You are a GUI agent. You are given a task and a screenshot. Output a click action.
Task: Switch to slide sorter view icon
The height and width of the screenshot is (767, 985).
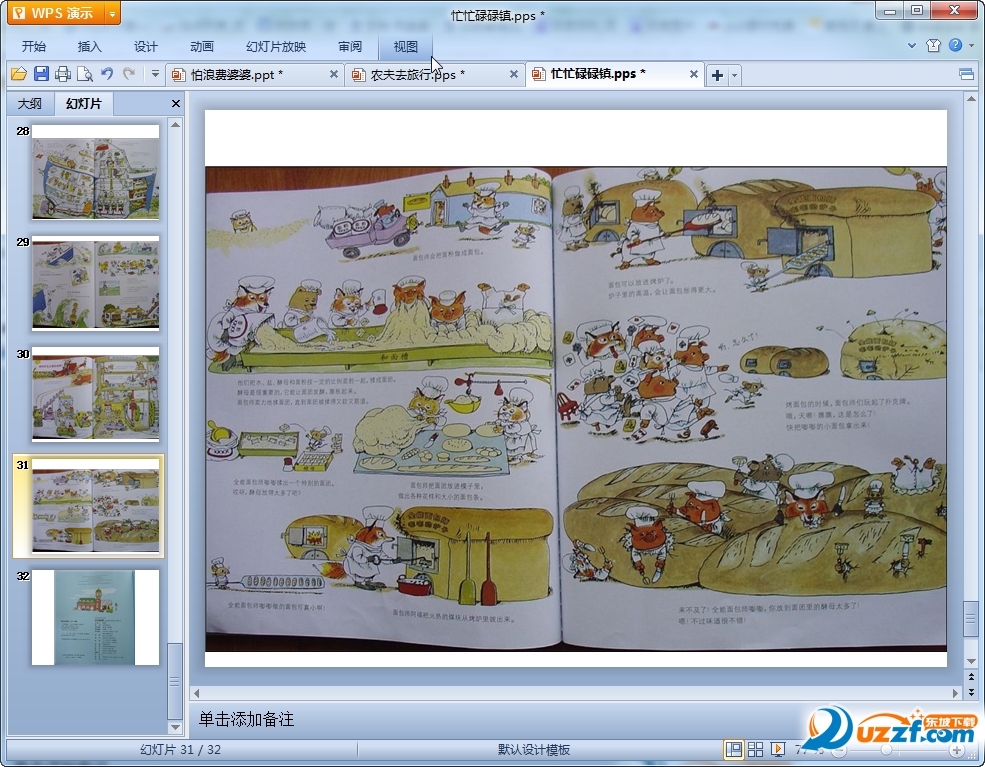(x=755, y=749)
